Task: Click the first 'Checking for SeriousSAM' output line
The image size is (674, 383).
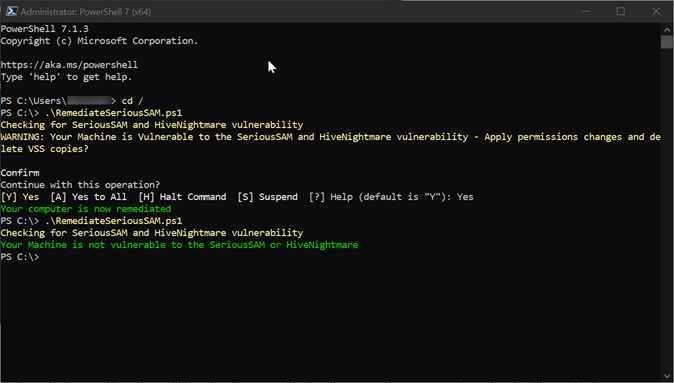Action: point(152,125)
